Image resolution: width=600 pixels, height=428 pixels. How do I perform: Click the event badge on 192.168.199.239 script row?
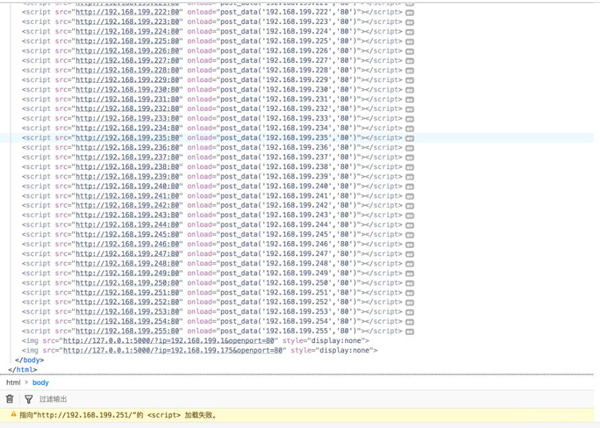click(409, 177)
